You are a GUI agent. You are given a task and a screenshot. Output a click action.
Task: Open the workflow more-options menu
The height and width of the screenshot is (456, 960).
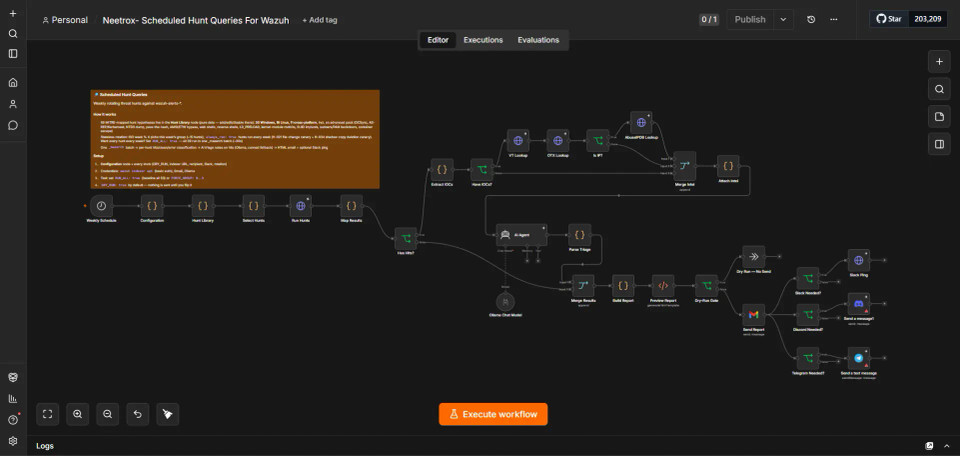click(833, 20)
